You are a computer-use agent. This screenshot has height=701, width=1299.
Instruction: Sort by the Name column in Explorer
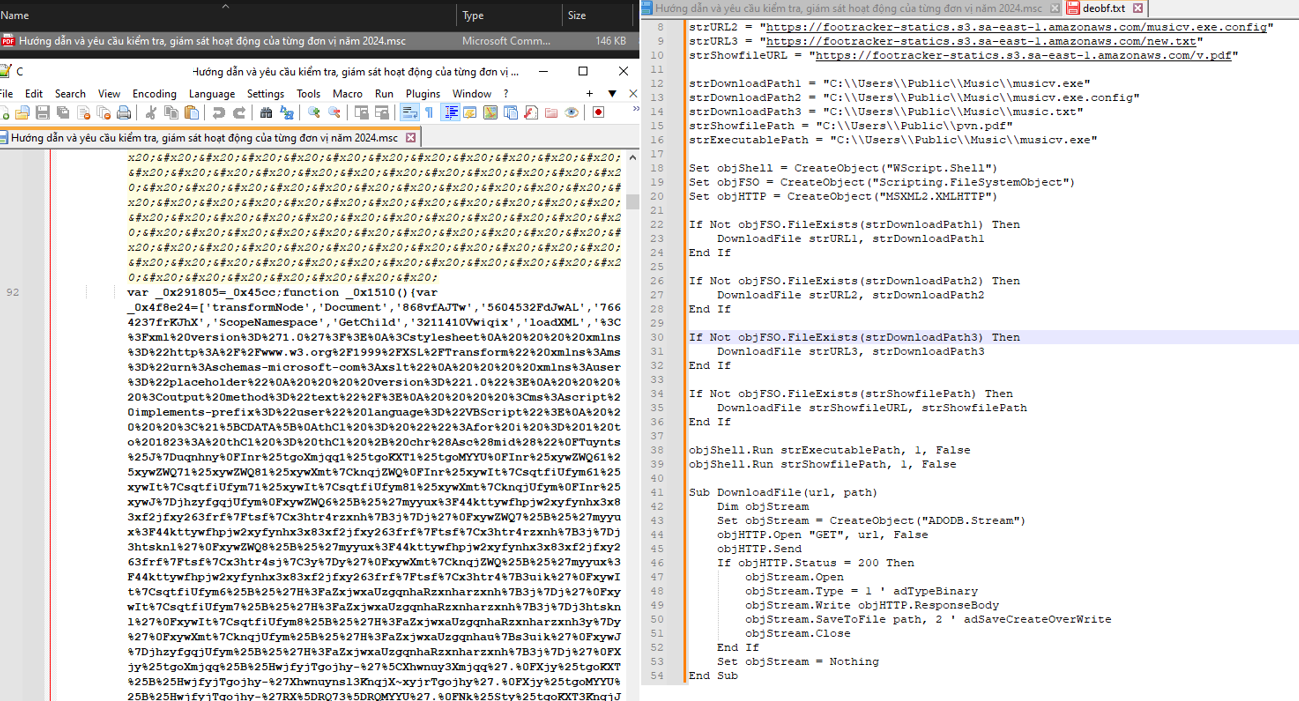coord(15,15)
